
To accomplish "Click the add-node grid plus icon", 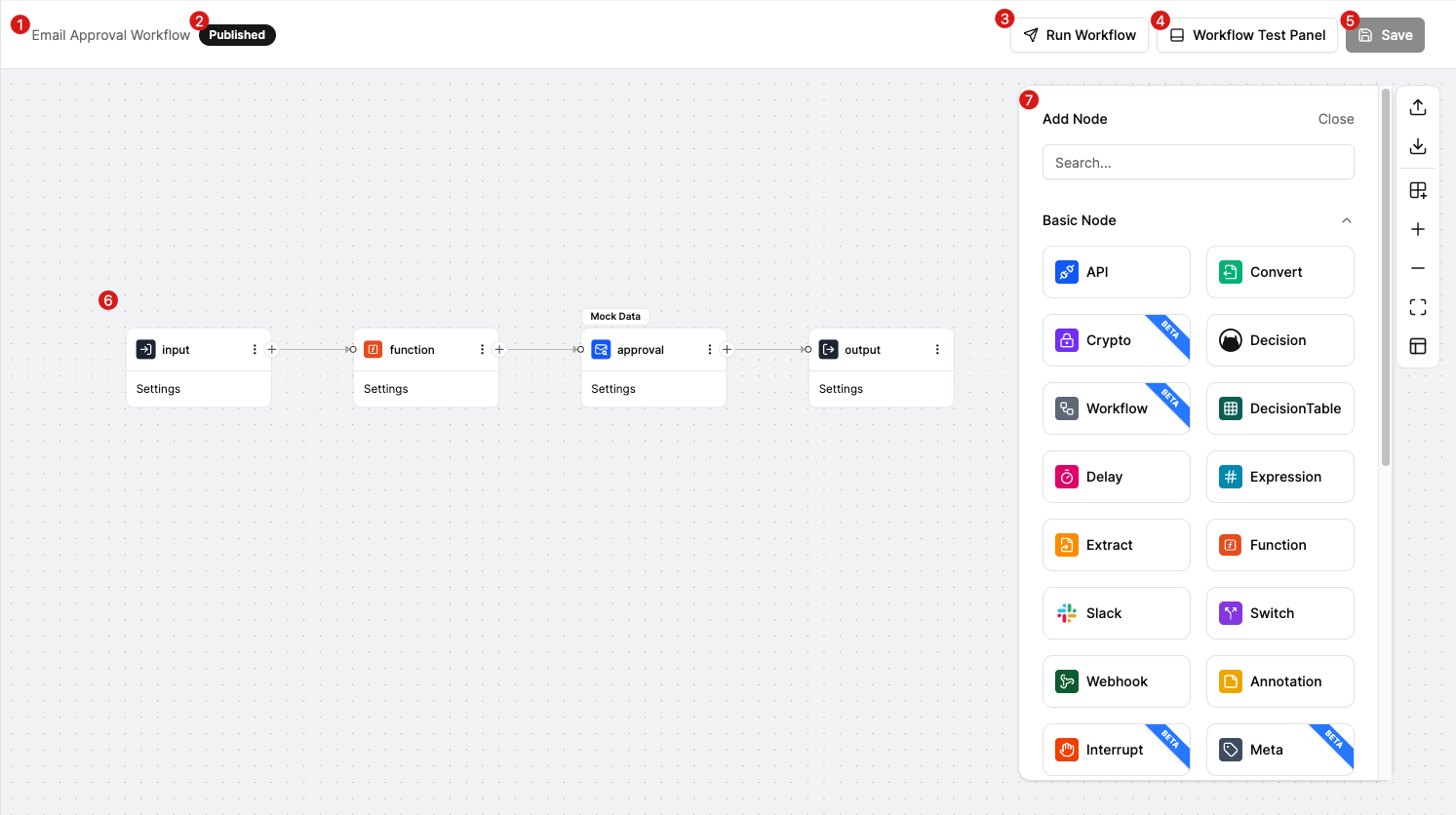I will 1418,190.
